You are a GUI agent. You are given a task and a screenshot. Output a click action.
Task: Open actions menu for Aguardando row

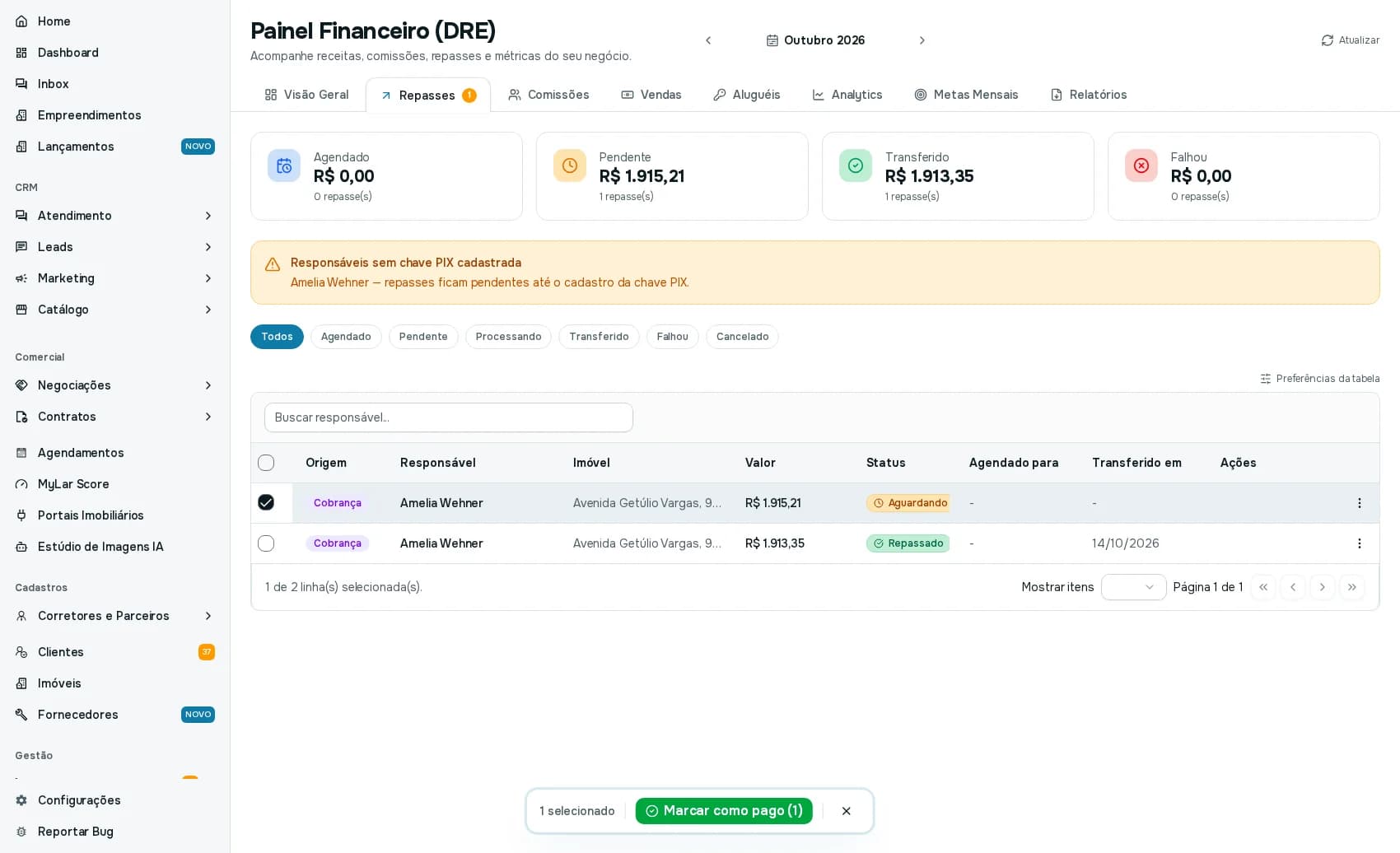click(x=1359, y=503)
